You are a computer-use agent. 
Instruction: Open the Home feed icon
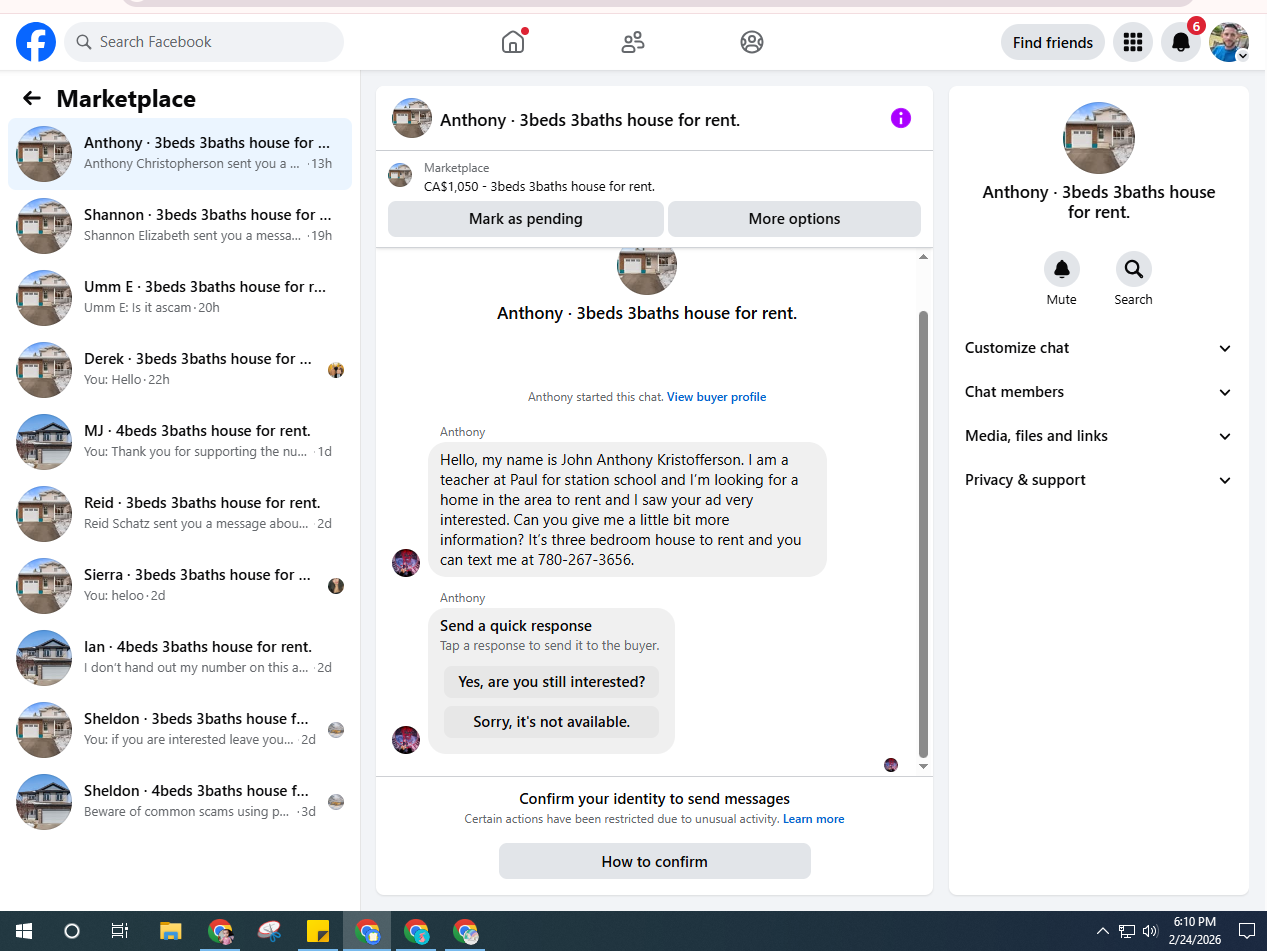513,42
